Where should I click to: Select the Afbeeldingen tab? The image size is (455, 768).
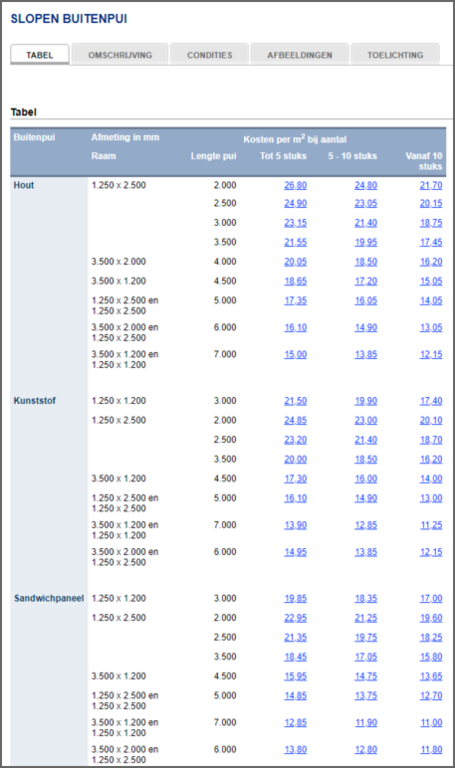tap(300, 55)
